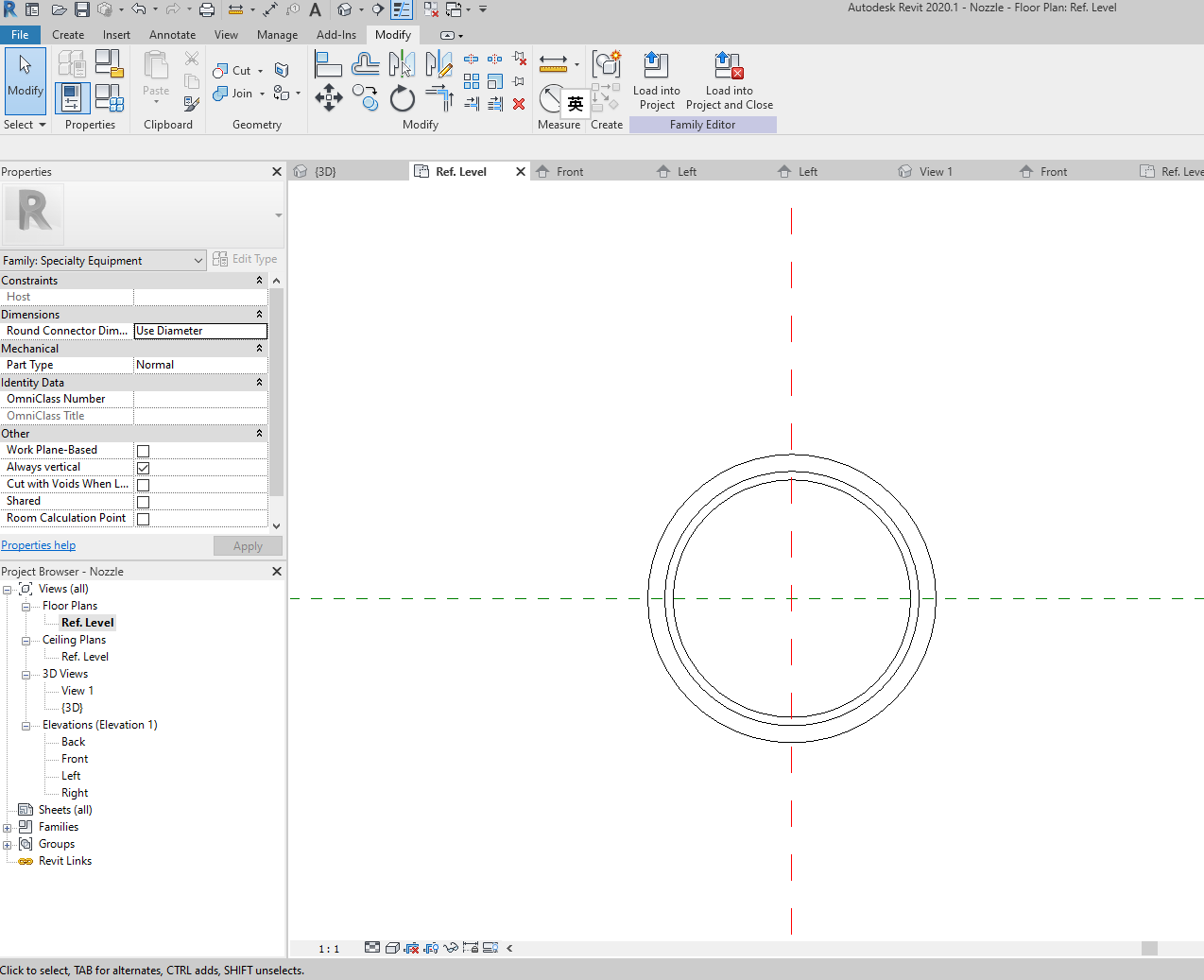Screen dimensions: 1204x980
Task: Open Temporary Hide/Isolate glasses icon
Action: 451,948
